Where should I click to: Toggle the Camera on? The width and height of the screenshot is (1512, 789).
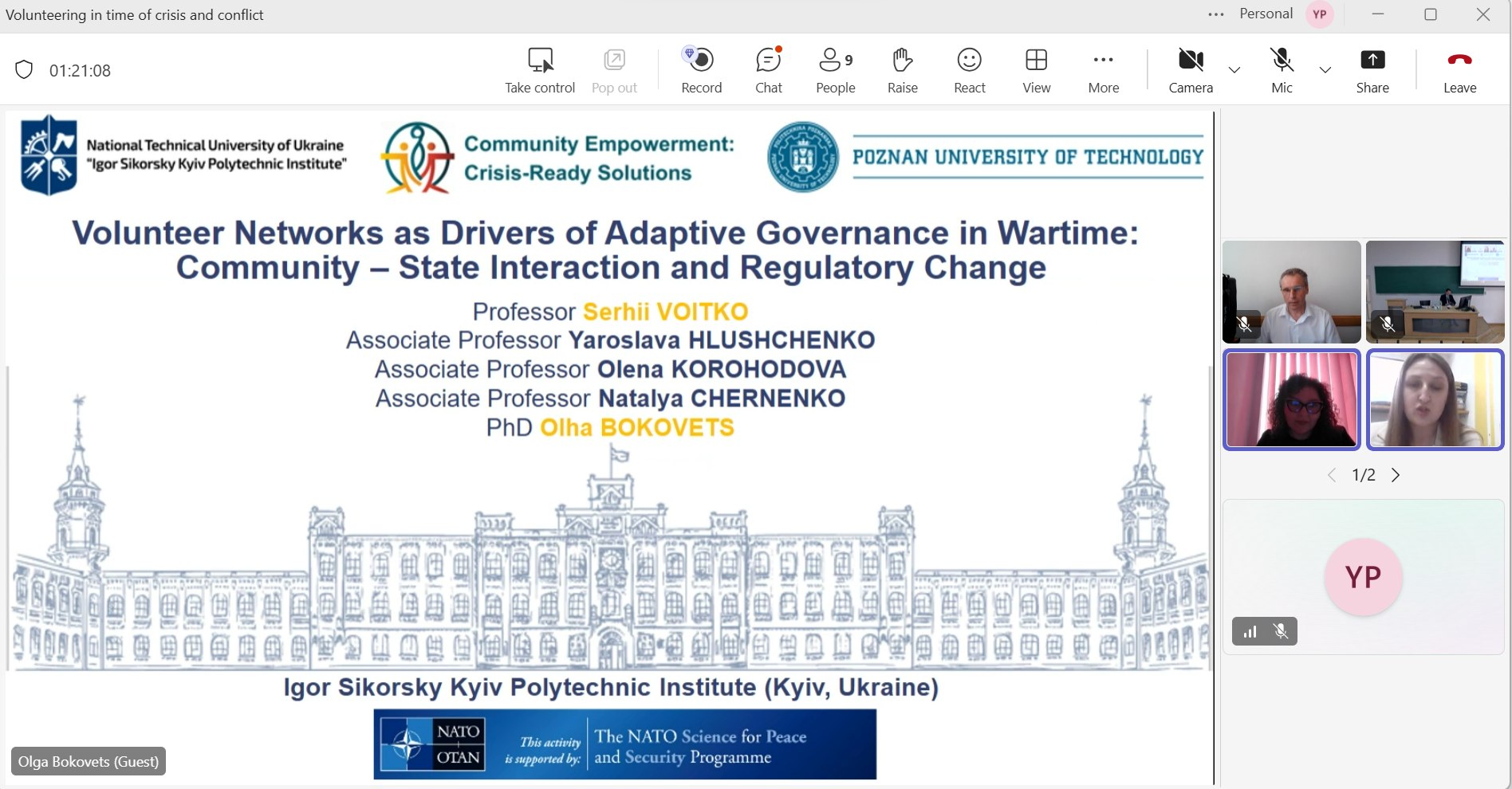(x=1191, y=70)
